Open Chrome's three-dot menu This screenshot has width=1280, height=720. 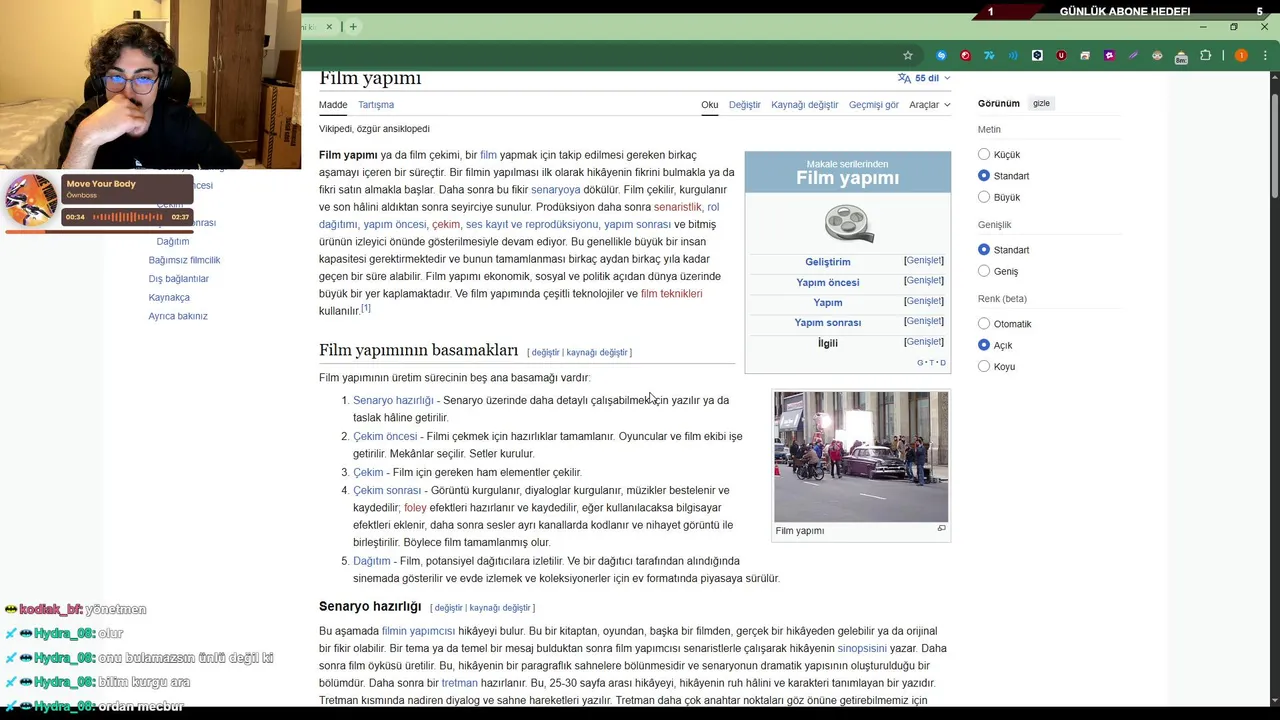tap(1264, 56)
